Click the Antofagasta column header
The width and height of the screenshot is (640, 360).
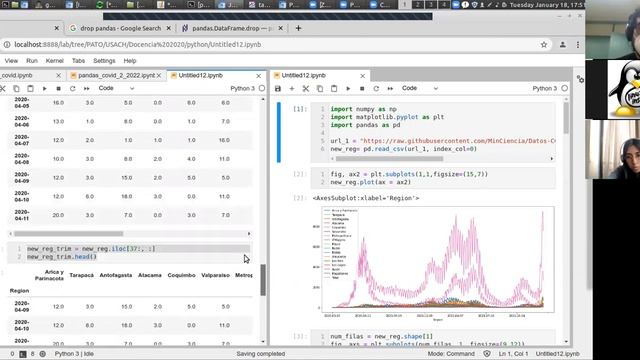tap(116, 276)
